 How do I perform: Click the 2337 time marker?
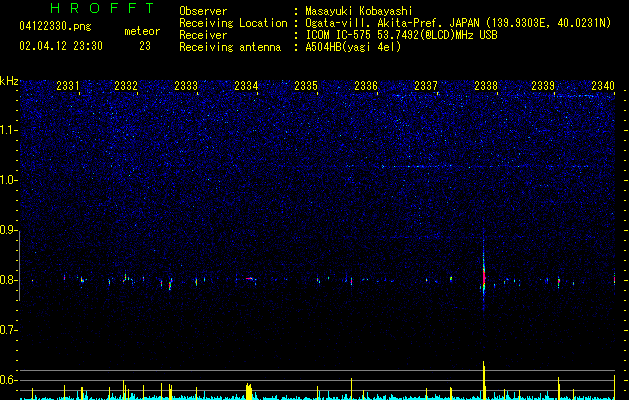tap(426, 86)
